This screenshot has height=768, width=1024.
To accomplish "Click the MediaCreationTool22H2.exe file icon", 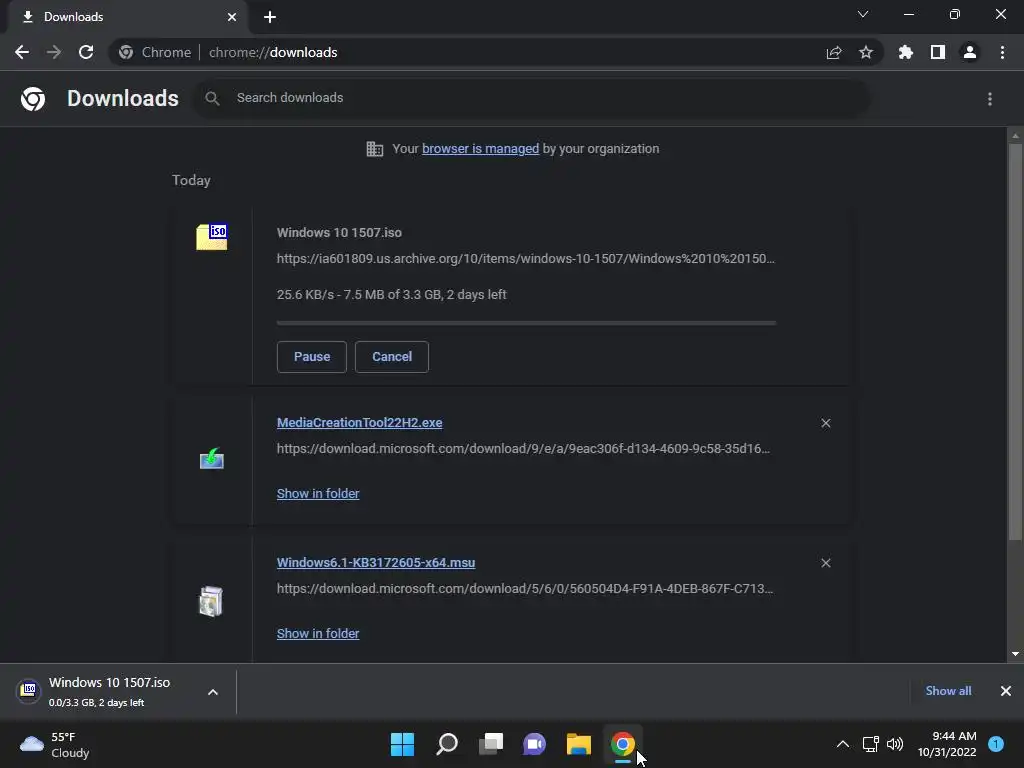I will pos(212,458).
